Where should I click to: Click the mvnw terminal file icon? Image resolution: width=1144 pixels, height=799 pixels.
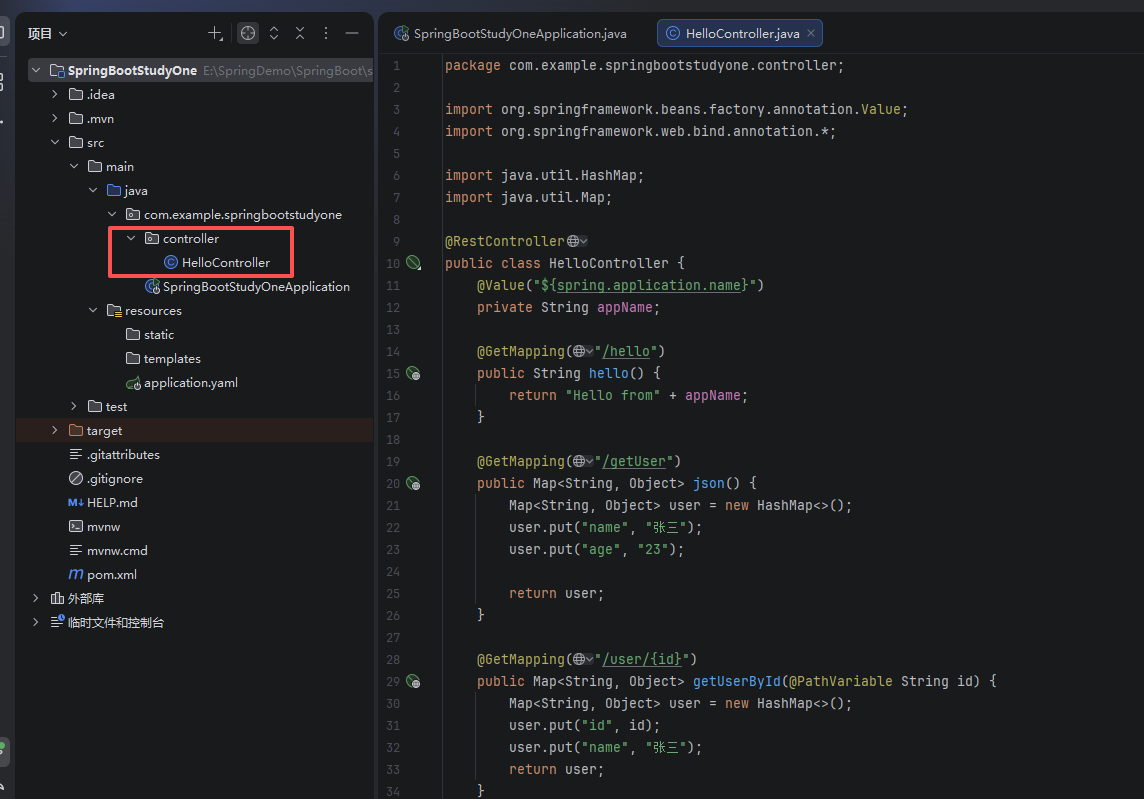76,527
